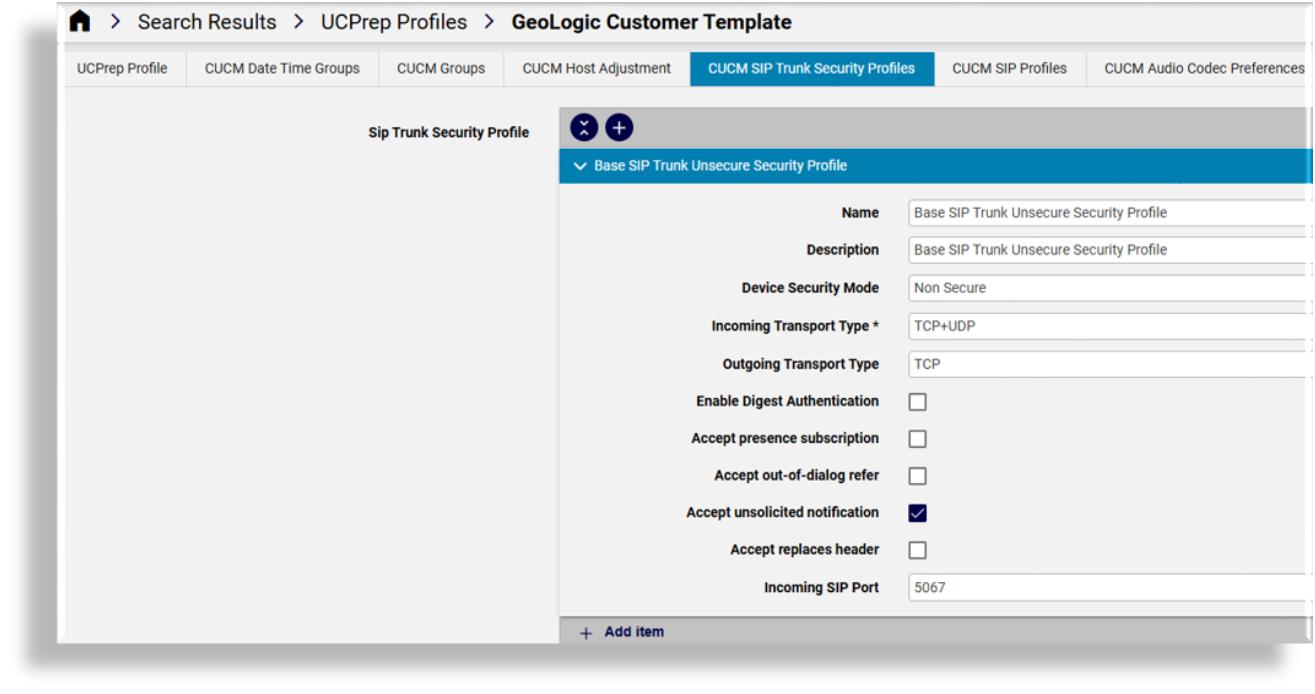The width and height of the screenshot is (1315, 694).
Task: Select the CUCM Host Adjustment tab
Action: pos(596,69)
